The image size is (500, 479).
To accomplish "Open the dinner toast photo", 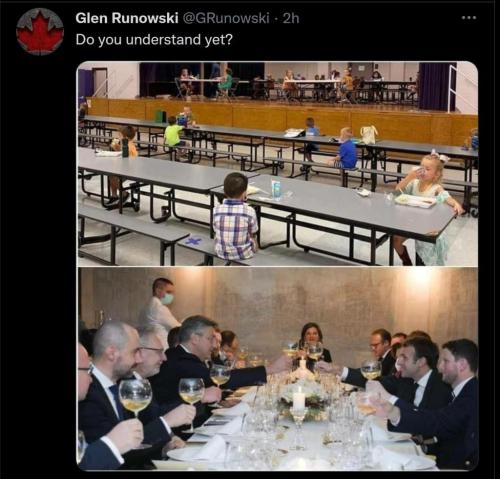I will [277, 368].
